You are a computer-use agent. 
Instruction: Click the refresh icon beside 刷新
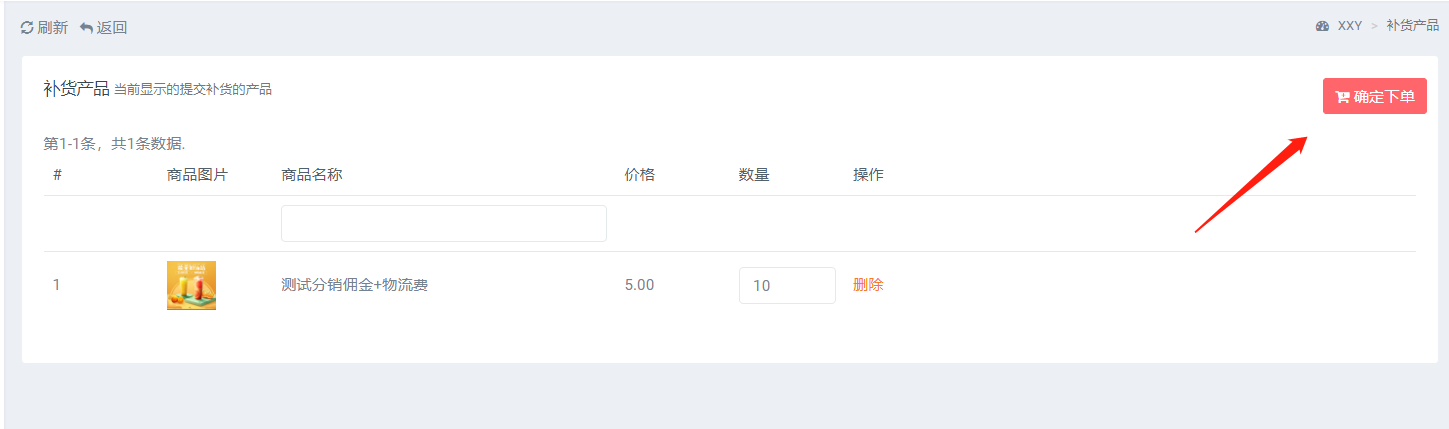click(x=27, y=28)
